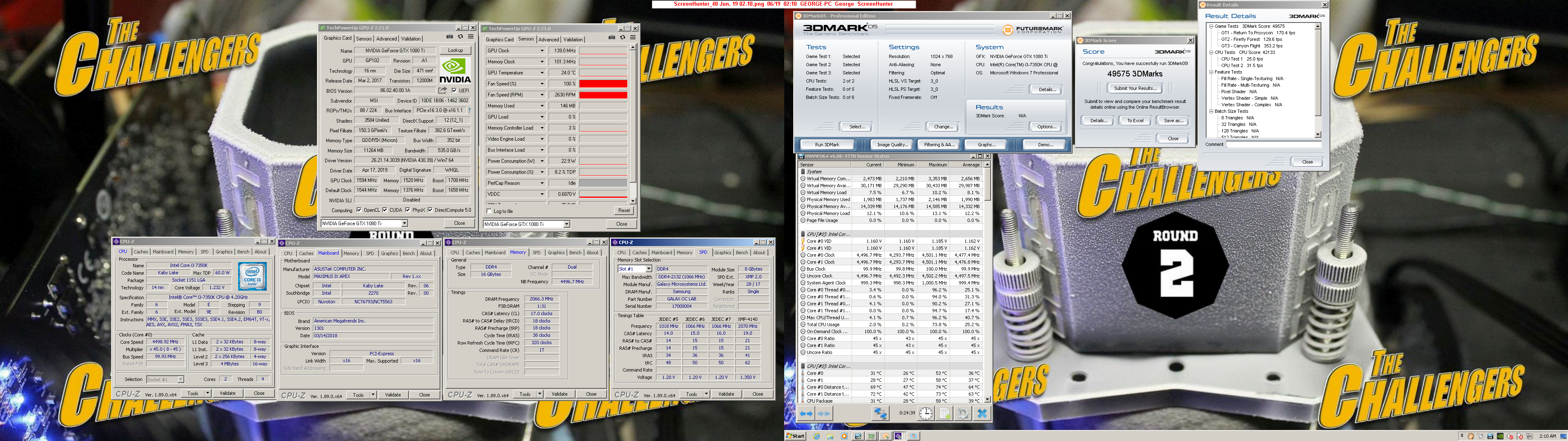This screenshot has width=1568, height=441.
Task: Click HWiNFO expand columns double-arrow button
Action: [806, 414]
